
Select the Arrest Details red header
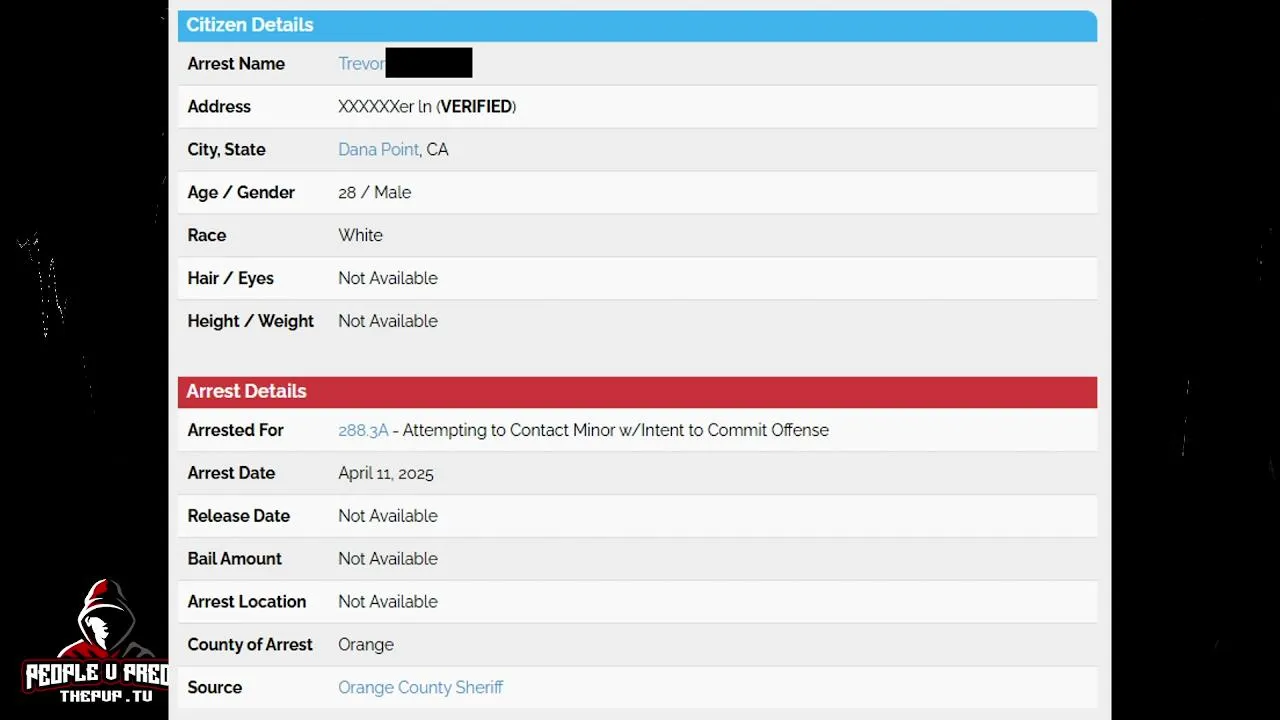click(637, 391)
